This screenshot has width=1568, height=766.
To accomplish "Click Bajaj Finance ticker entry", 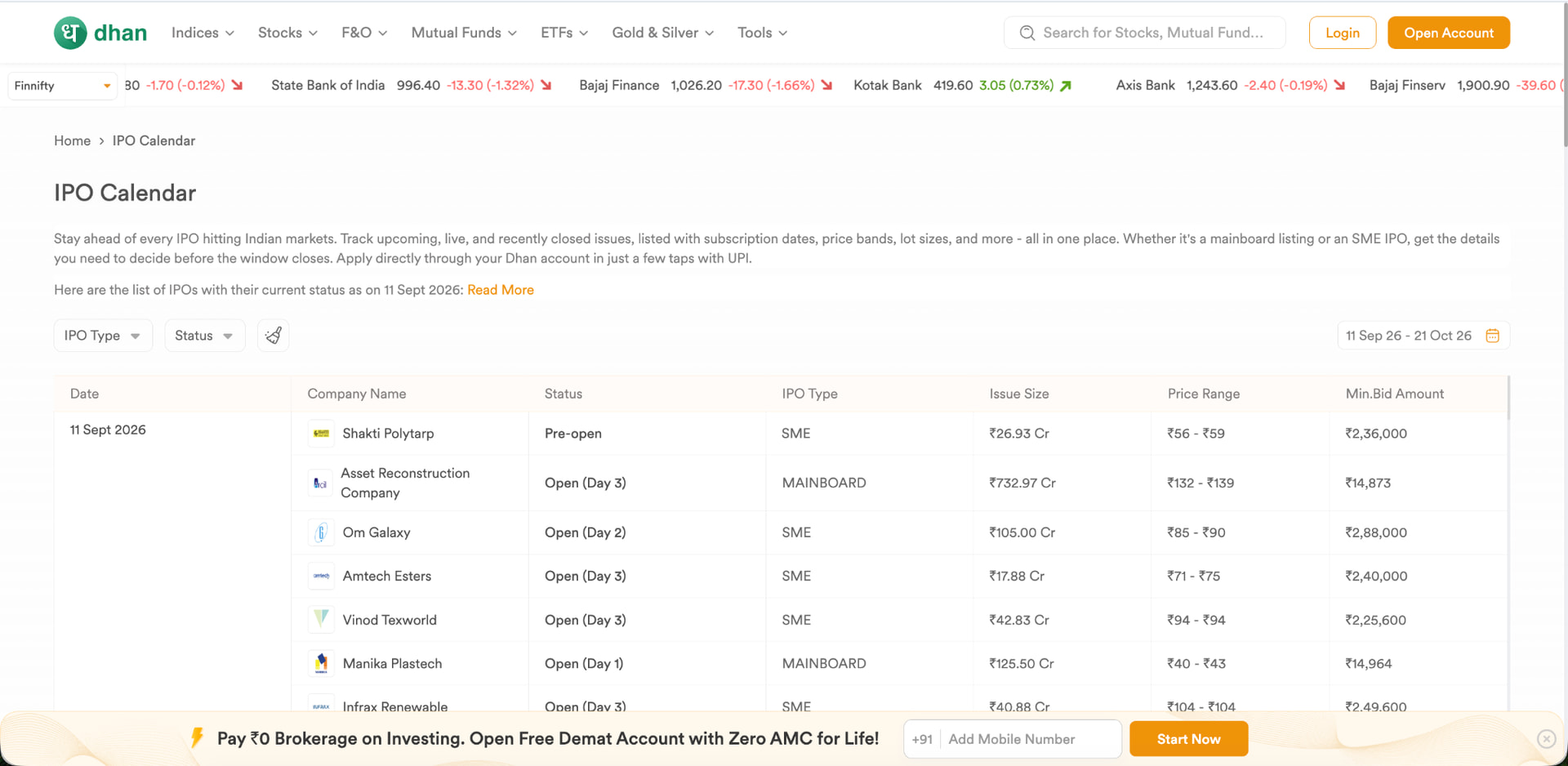I will pyautogui.click(x=706, y=86).
